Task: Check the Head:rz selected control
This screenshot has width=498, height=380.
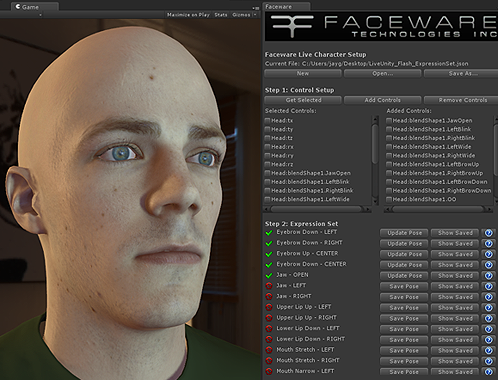Action: (267, 164)
